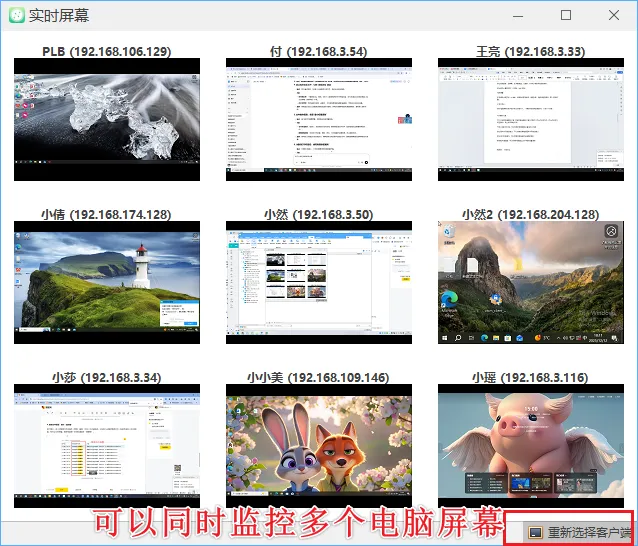The height and width of the screenshot is (546, 638).
Task: Select the label 小莎 (192.168.3.34)
Action: click(x=107, y=378)
